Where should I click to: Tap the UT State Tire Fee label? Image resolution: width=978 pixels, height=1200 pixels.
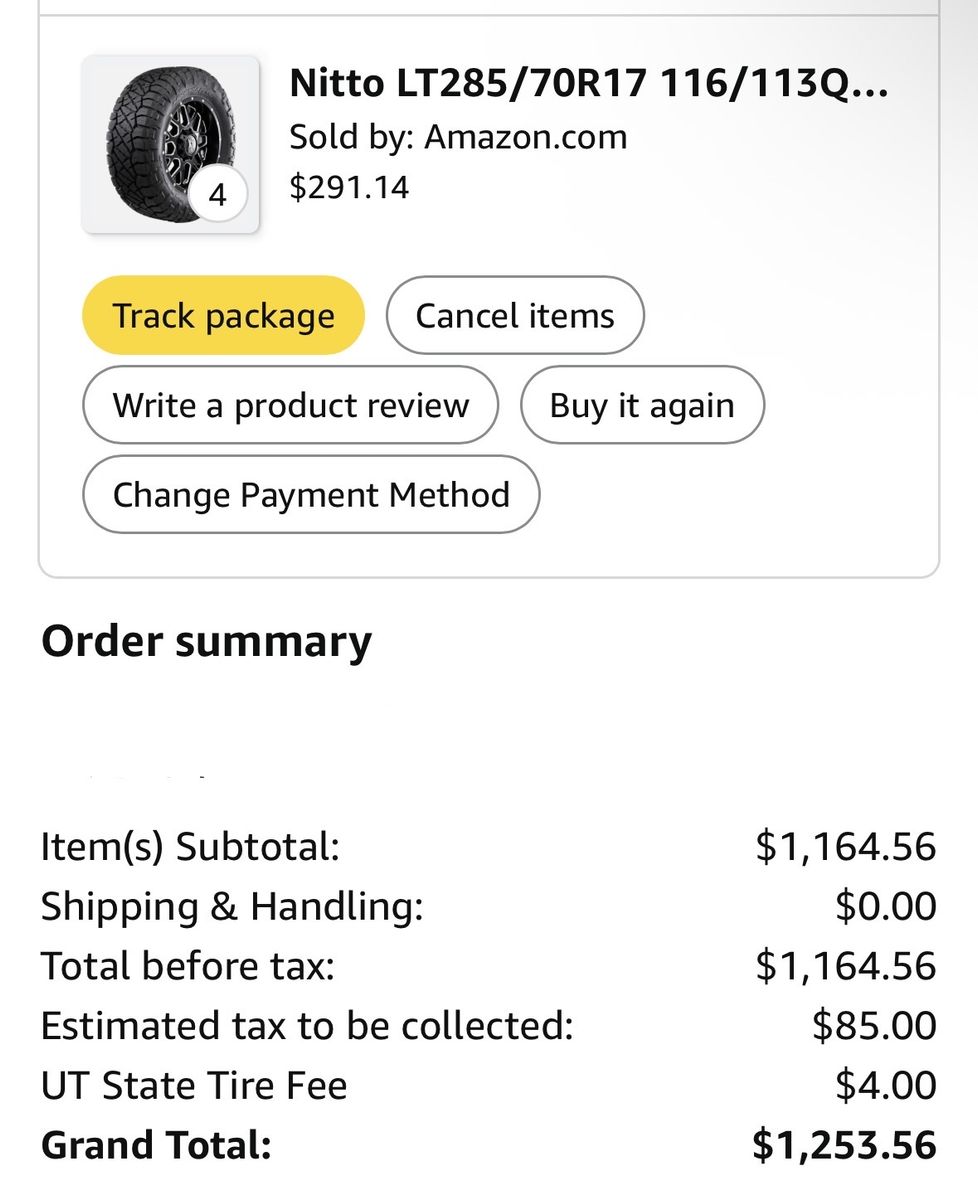(194, 1086)
